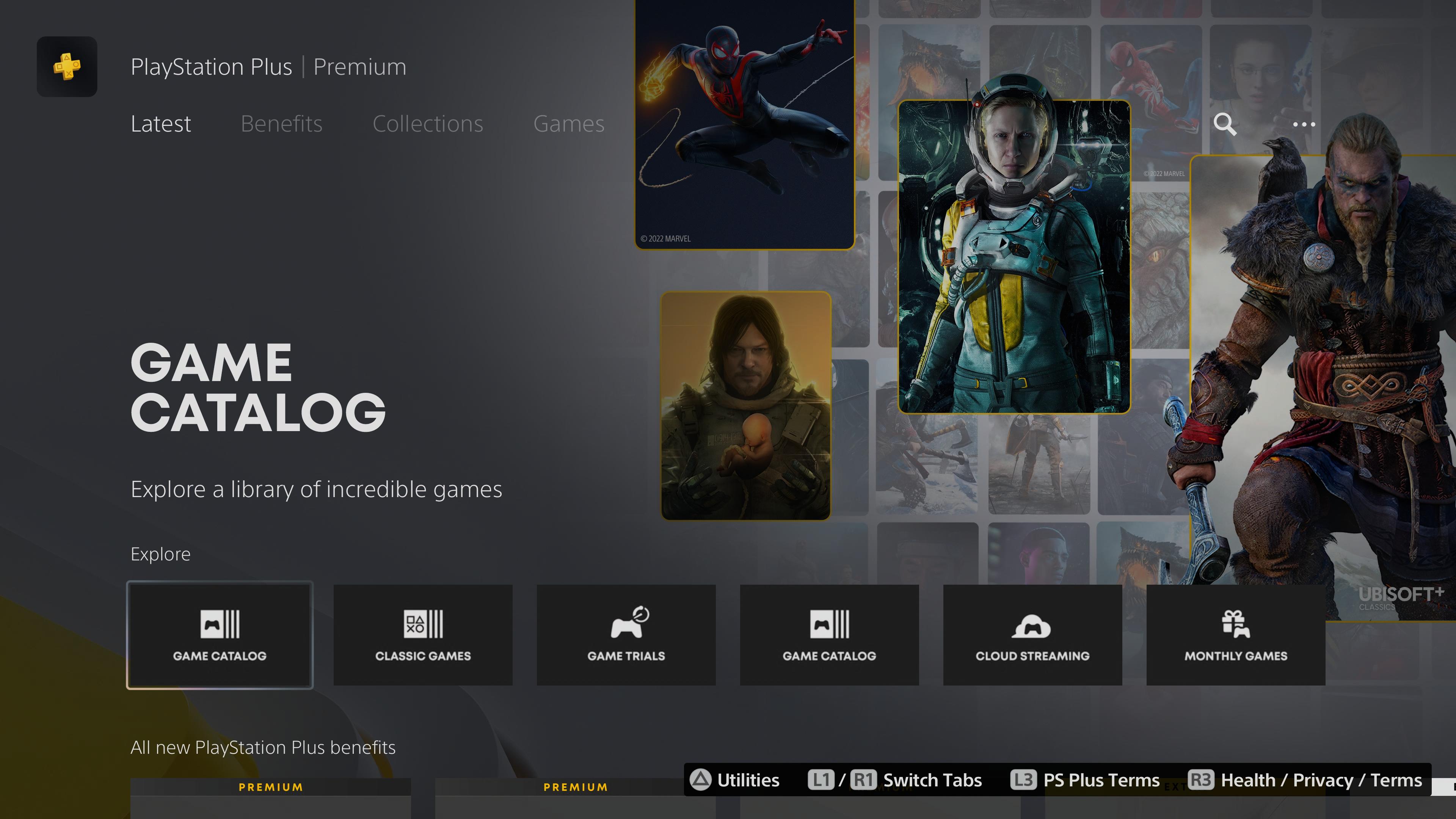This screenshot has width=1456, height=819.
Task: Click Explore a library link
Action: pos(316,488)
